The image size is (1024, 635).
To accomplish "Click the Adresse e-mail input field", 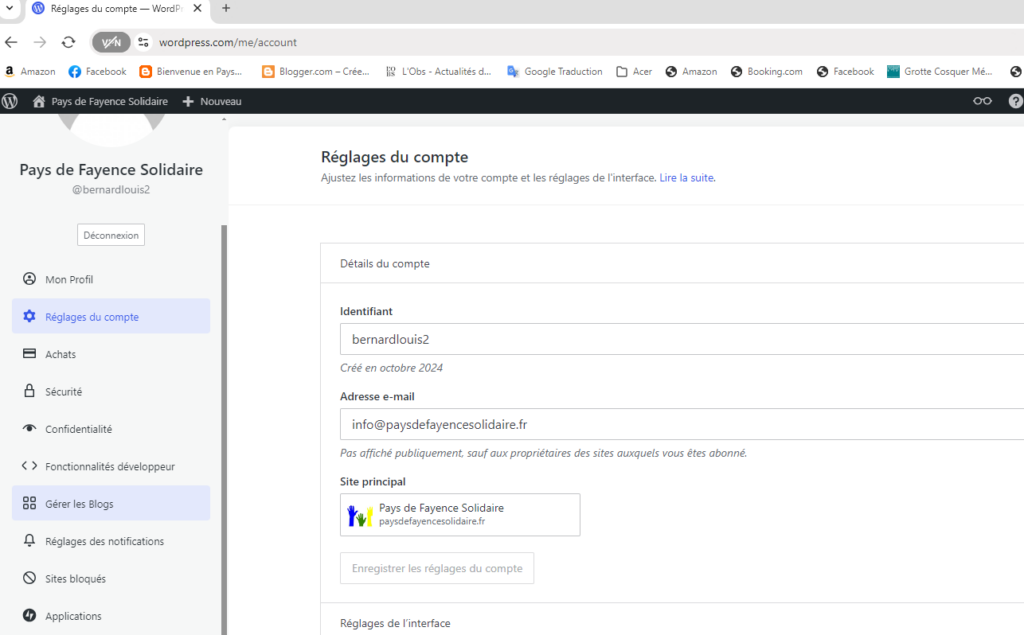I will tap(680, 424).
